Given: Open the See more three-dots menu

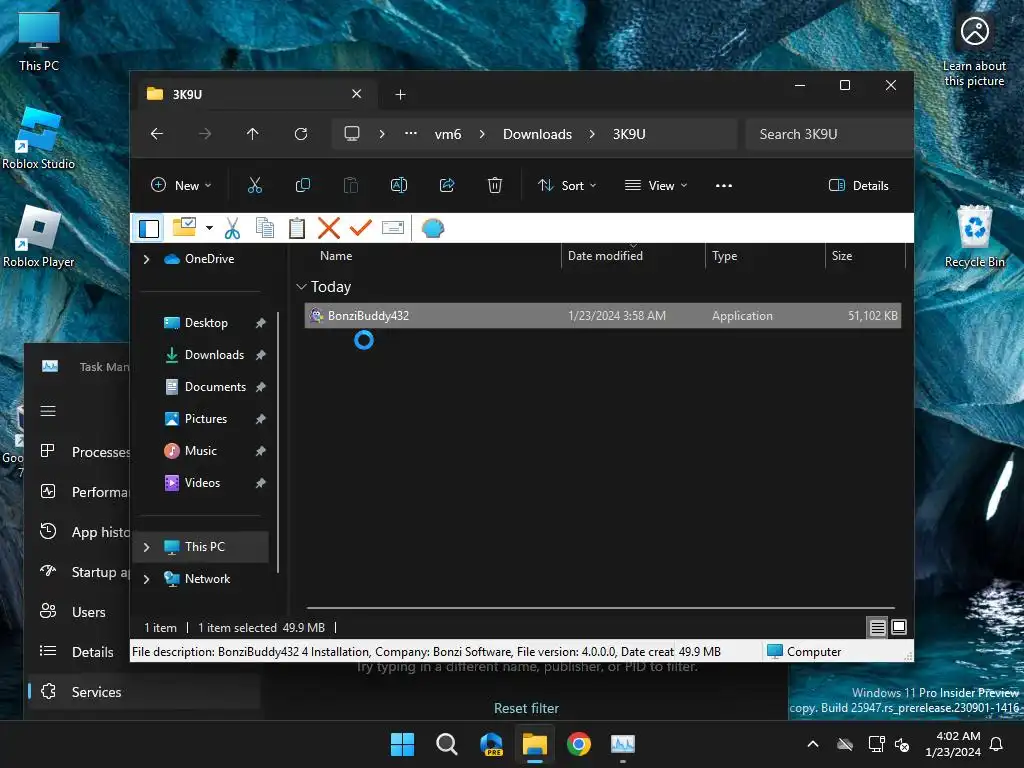Looking at the screenshot, I should [x=724, y=185].
